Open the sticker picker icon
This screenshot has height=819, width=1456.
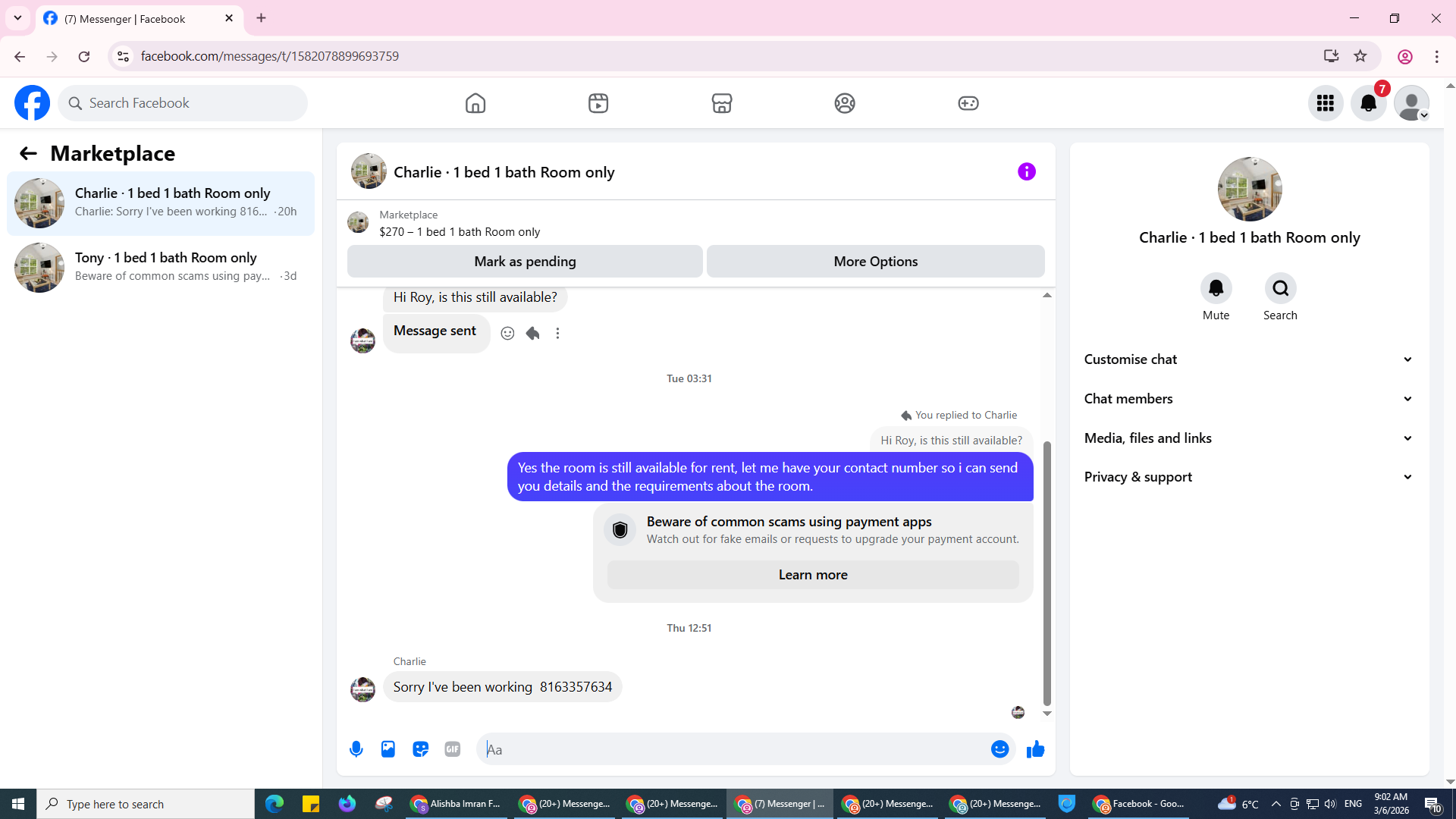point(420,749)
